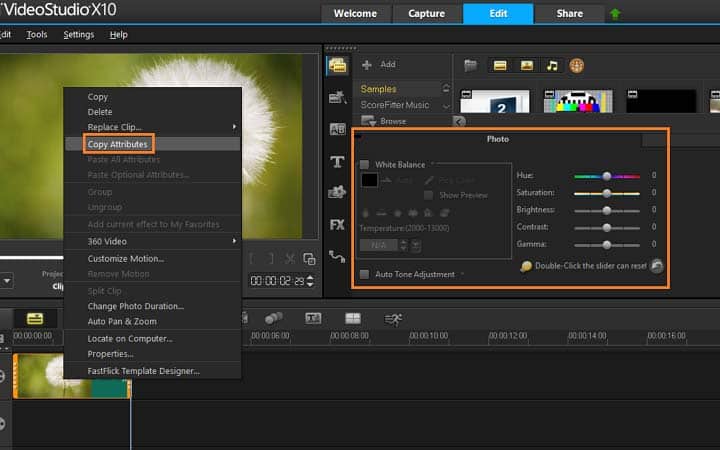Choose Copy Attributes in context menu
Screen dimensions: 720x450
(x=118, y=144)
